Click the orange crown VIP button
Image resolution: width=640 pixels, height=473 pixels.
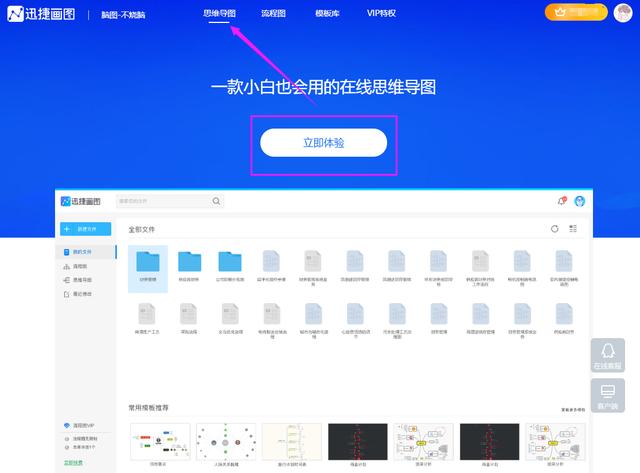click(576, 12)
